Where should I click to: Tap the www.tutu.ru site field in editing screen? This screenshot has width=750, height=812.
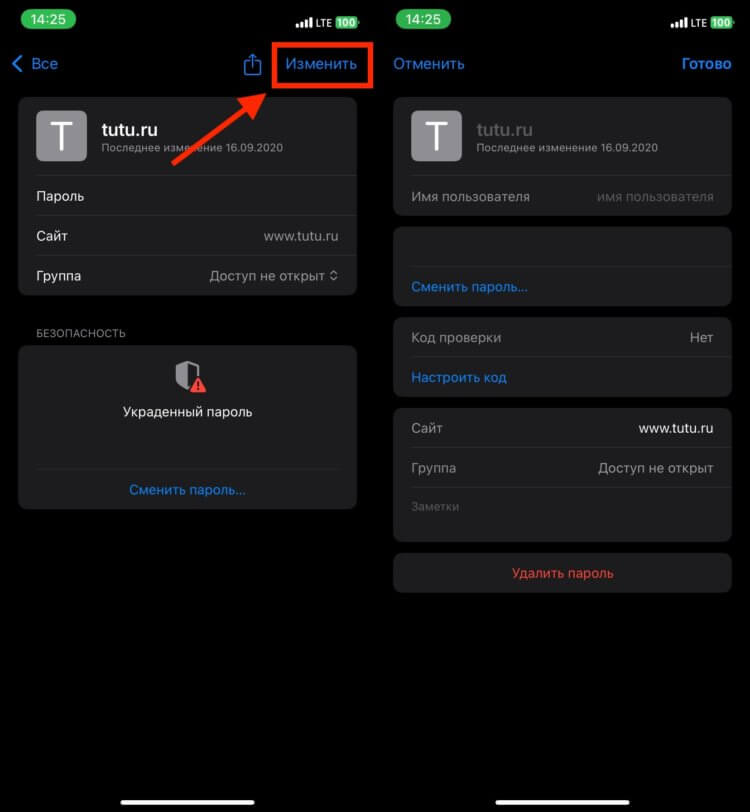coord(562,428)
